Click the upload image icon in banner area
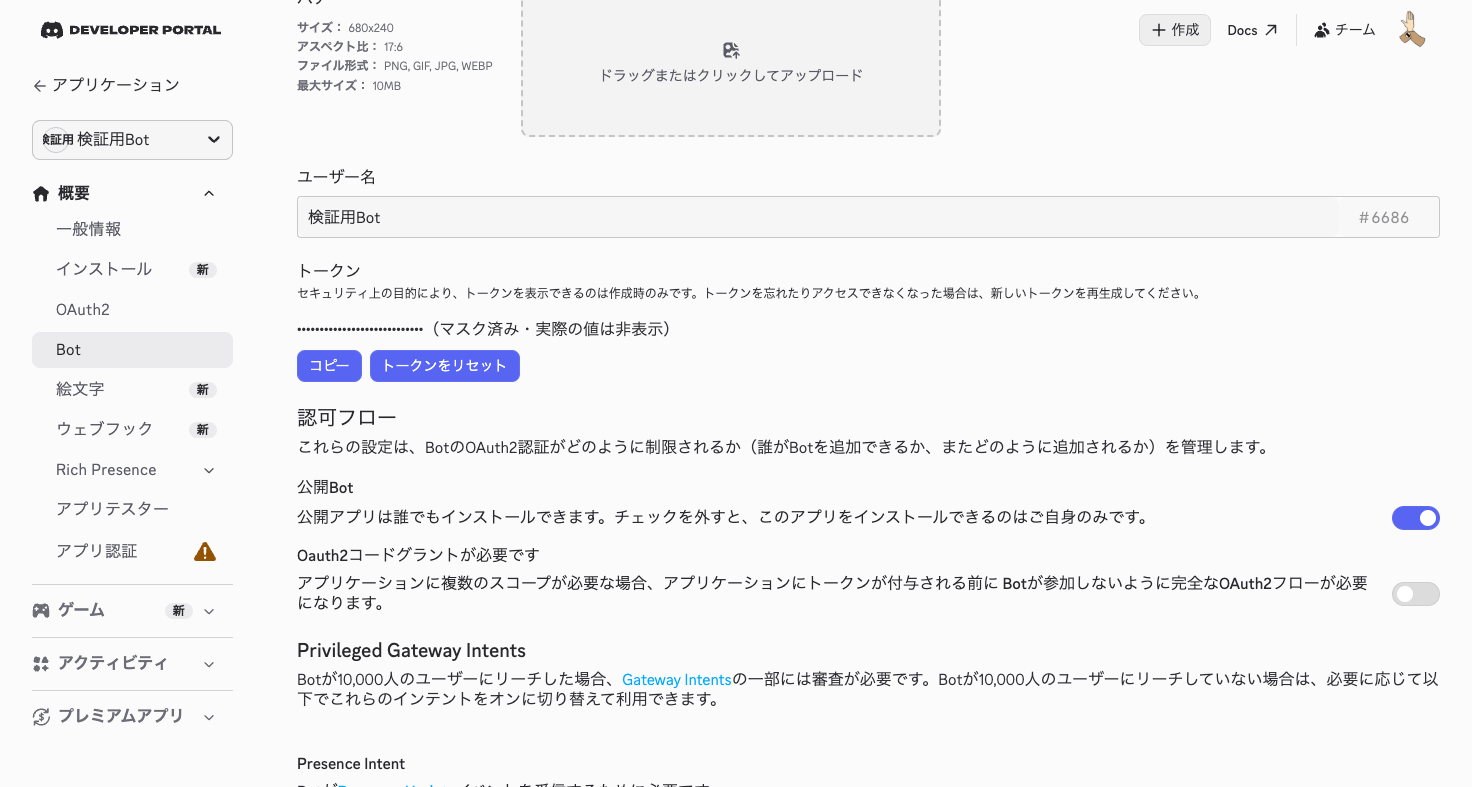The width and height of the screenshot is (1472, 787). point(731,50)
